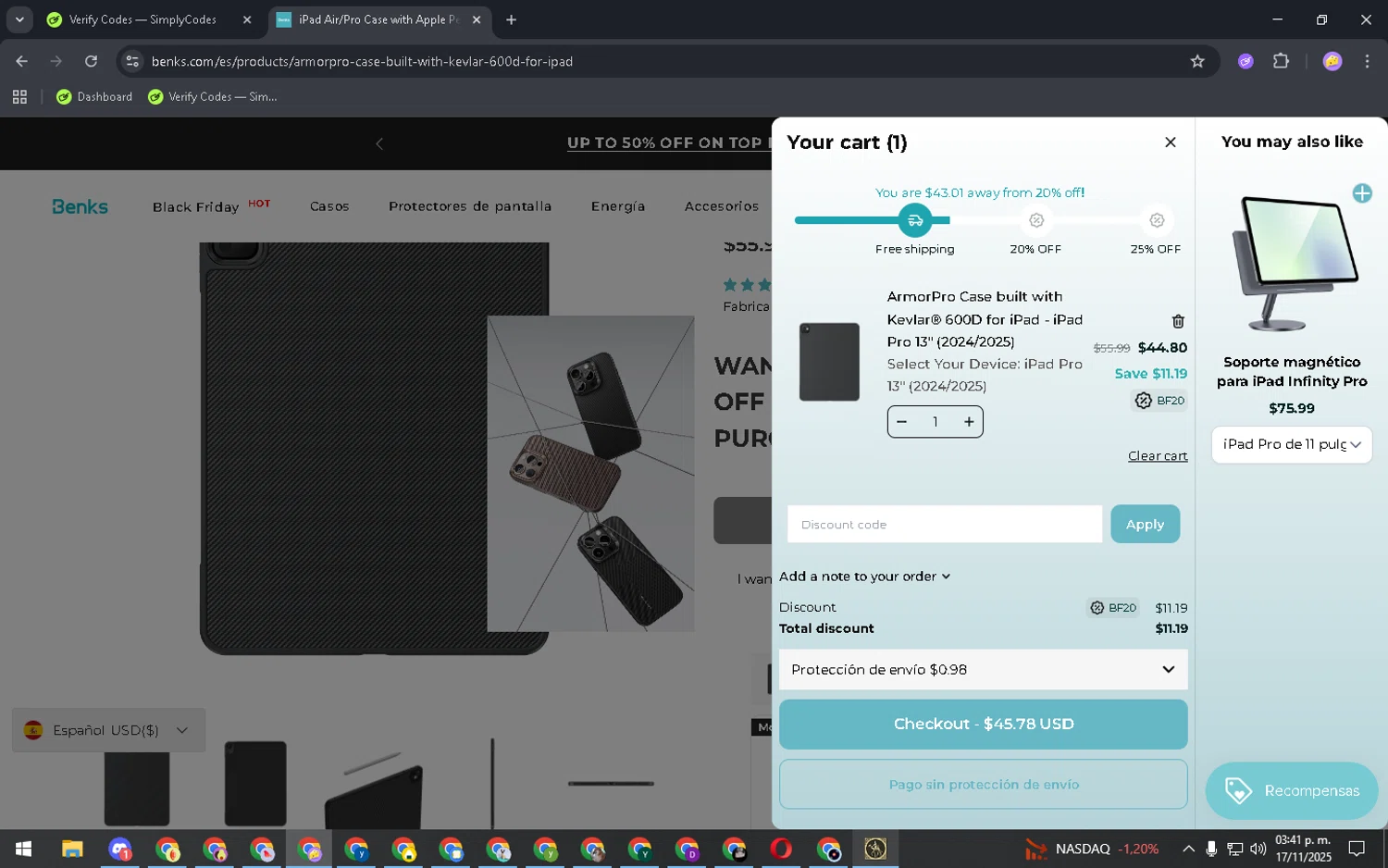Open the Energía menu
Viewport: 1388px width, 868px height.
coord(618,206)
